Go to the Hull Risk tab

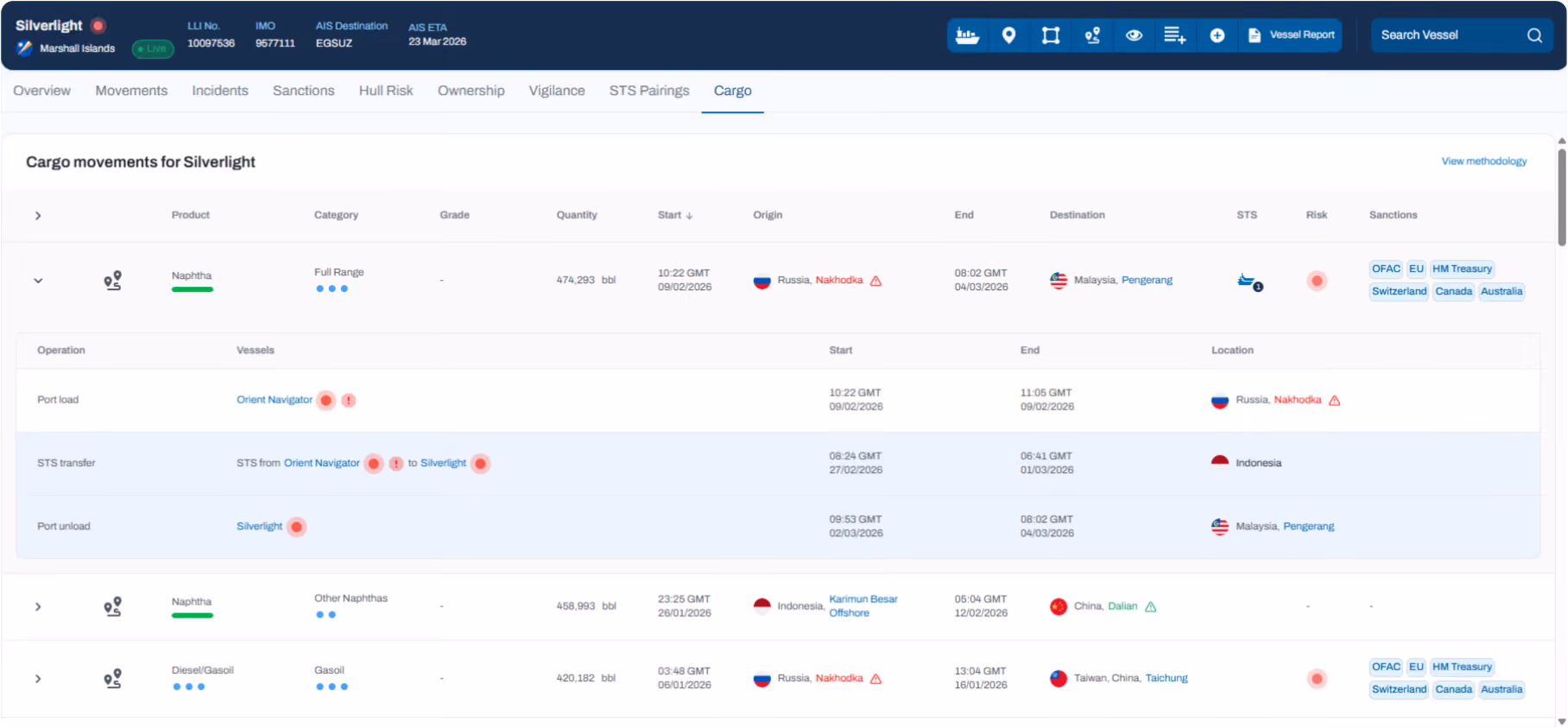tap(386, 91)
